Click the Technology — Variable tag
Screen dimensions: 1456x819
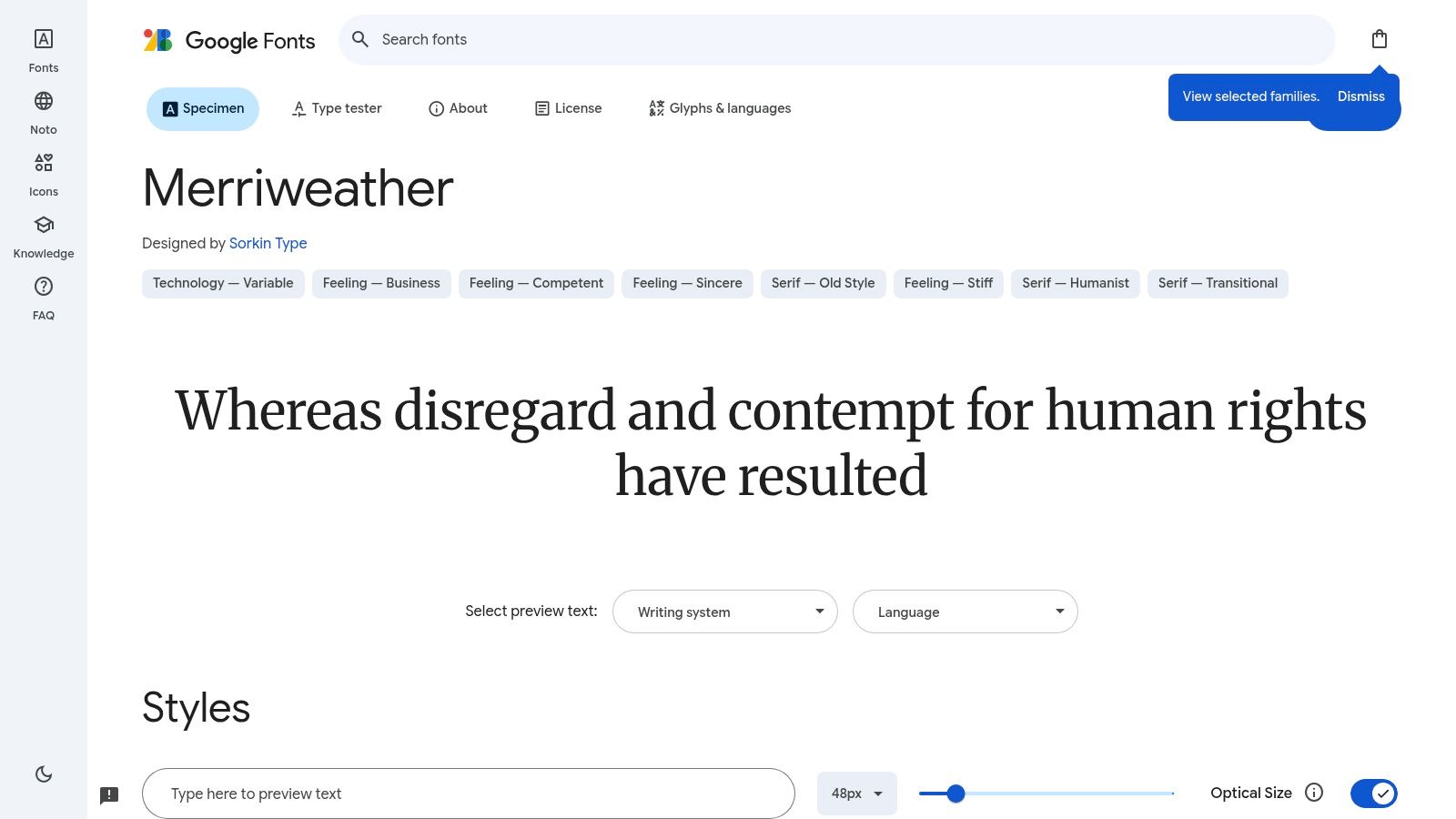223,283
